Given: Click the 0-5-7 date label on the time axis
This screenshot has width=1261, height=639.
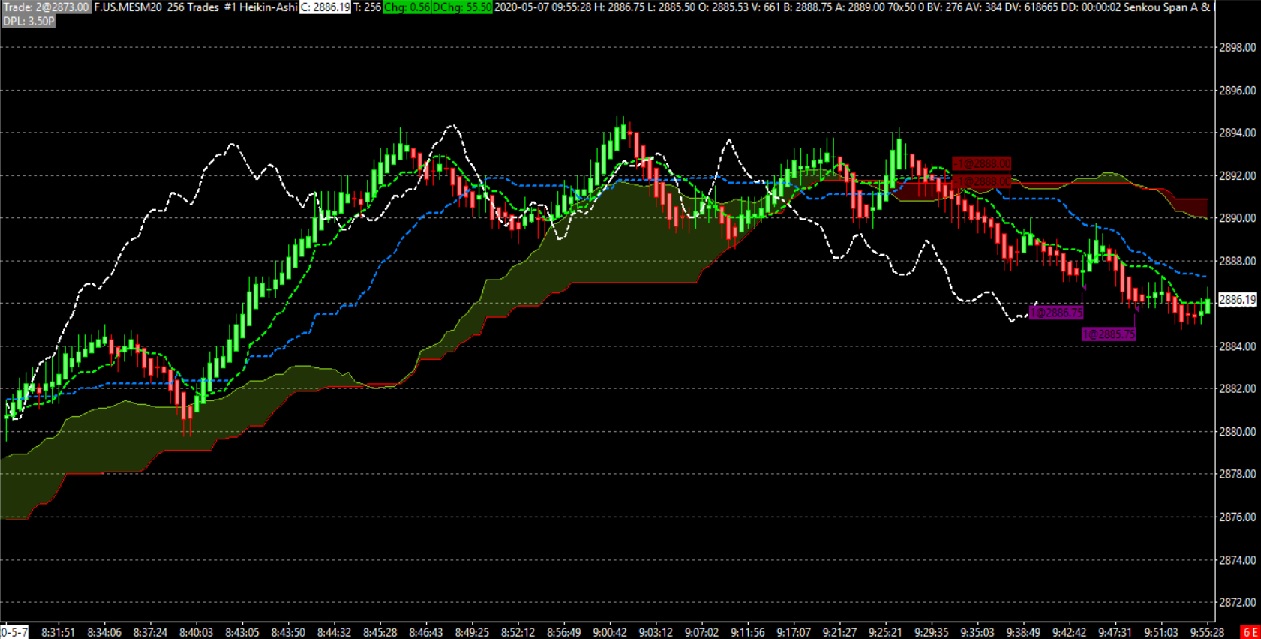Looking at the screenshot, I should tap(13, 632).
